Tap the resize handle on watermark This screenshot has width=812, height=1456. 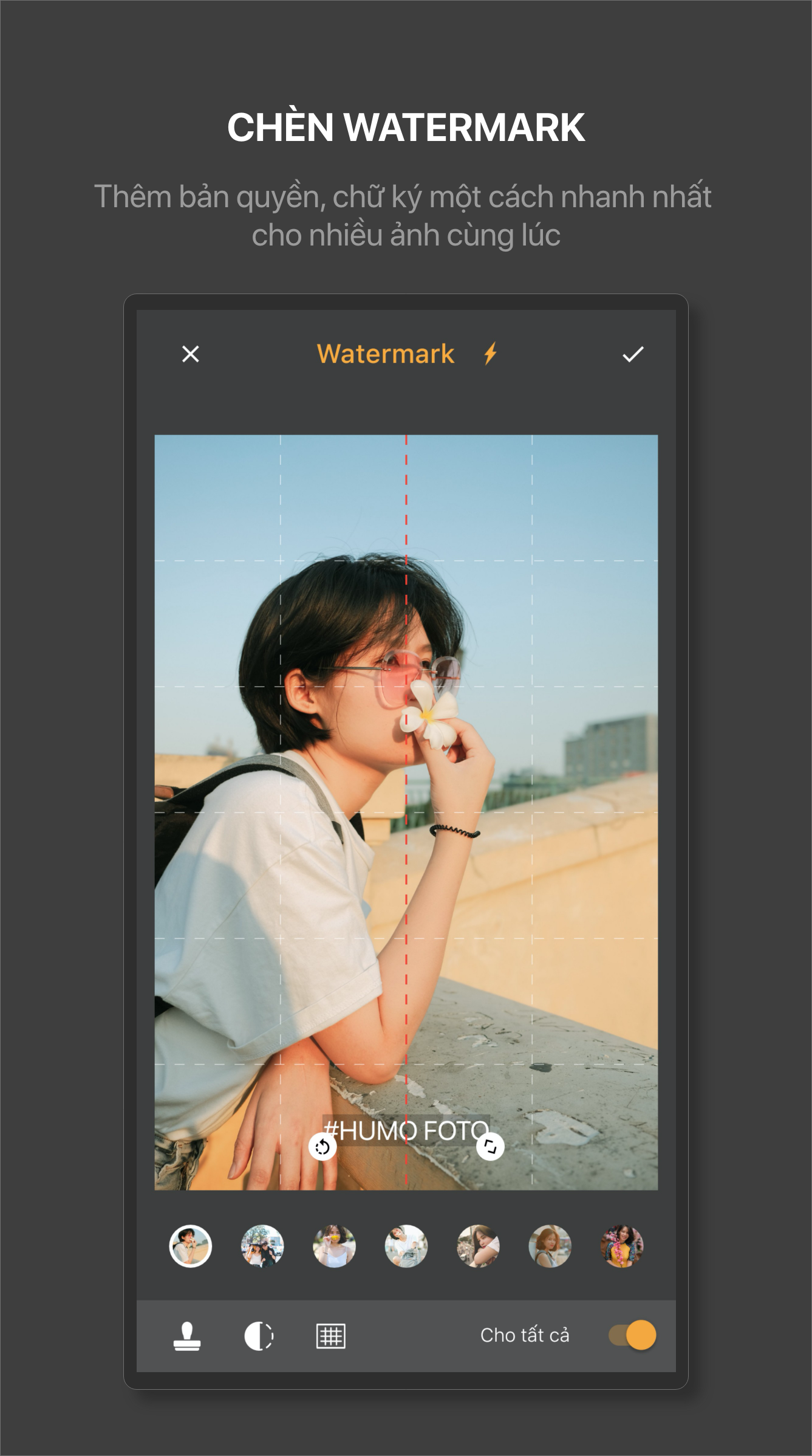[x=490, y=1147]
